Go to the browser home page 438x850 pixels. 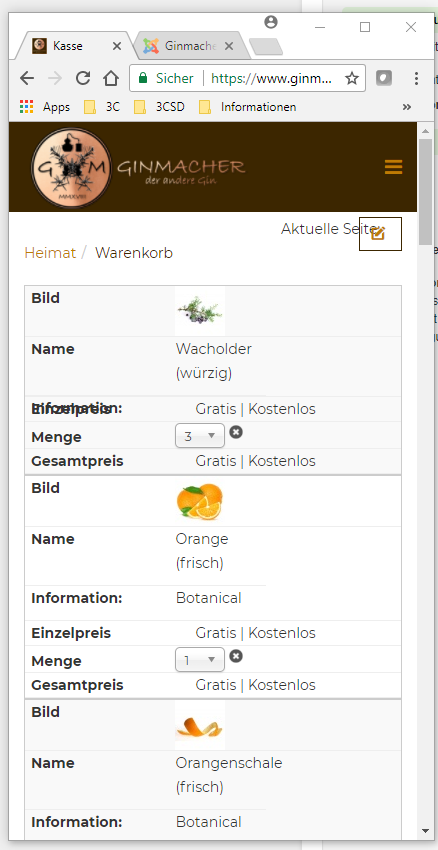tap(111, 79)
